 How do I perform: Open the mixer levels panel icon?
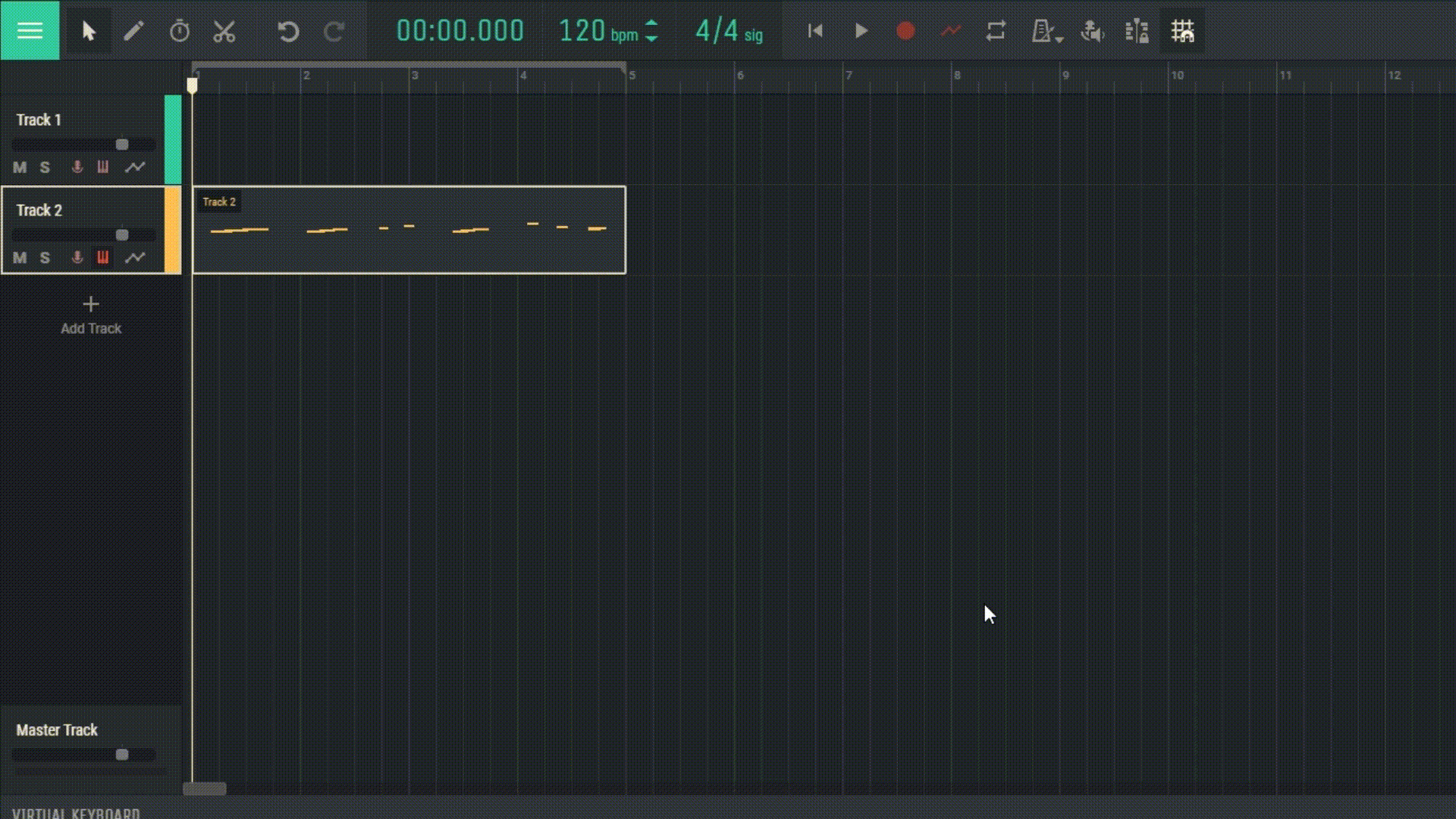coord(1137,31)
